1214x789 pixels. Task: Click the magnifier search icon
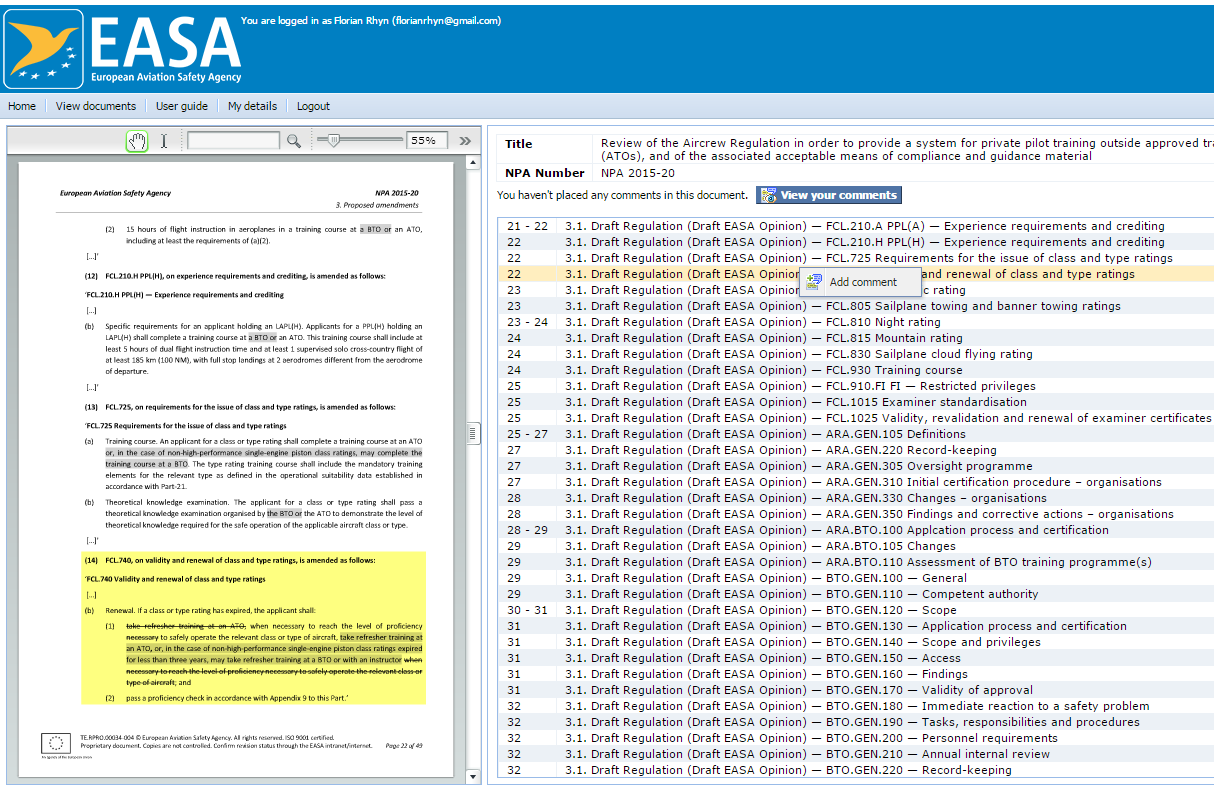(293, 141)
